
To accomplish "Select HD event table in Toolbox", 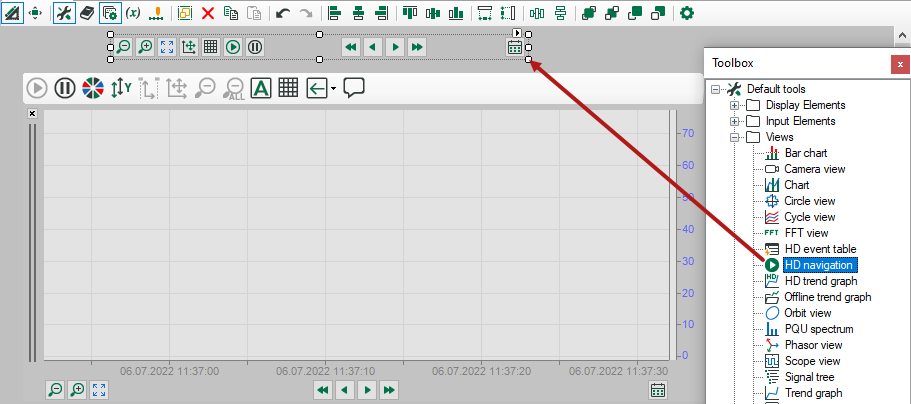I will [820, 249].
